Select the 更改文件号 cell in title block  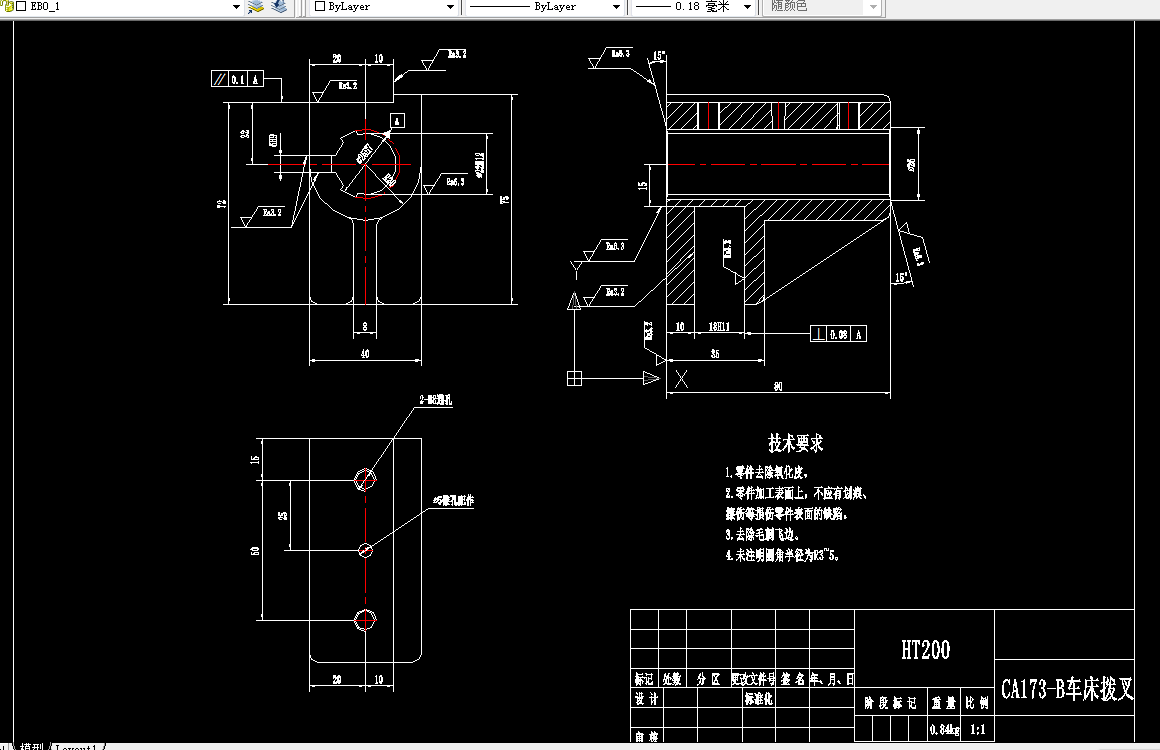pos(753,679)
